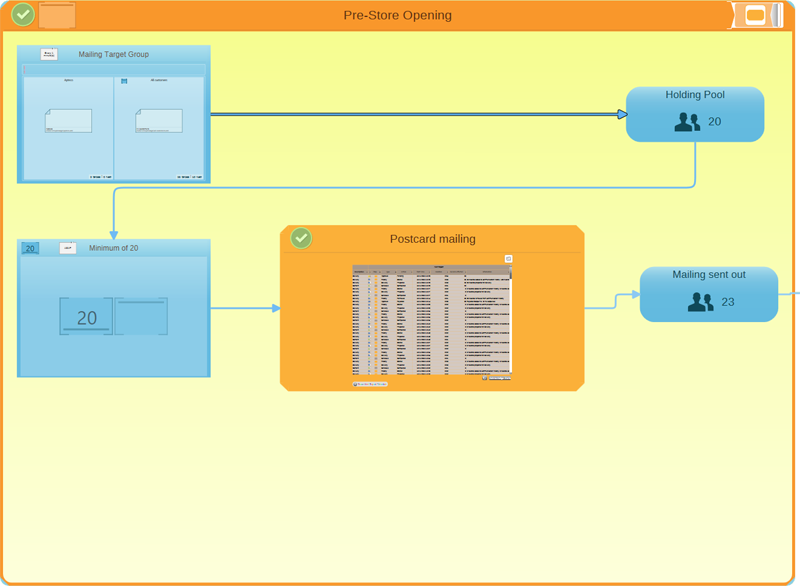Click the Postcard mailing title
This screenshot has height=586, width=800.
click(433, 239)
